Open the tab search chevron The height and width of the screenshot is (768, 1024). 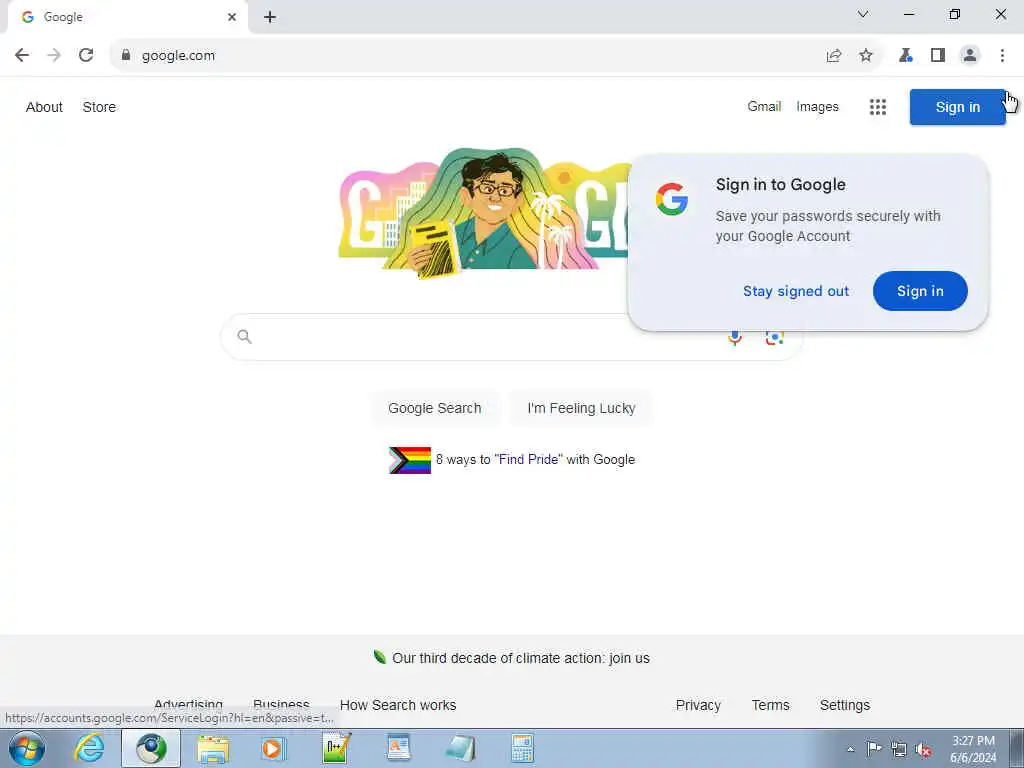863,14
